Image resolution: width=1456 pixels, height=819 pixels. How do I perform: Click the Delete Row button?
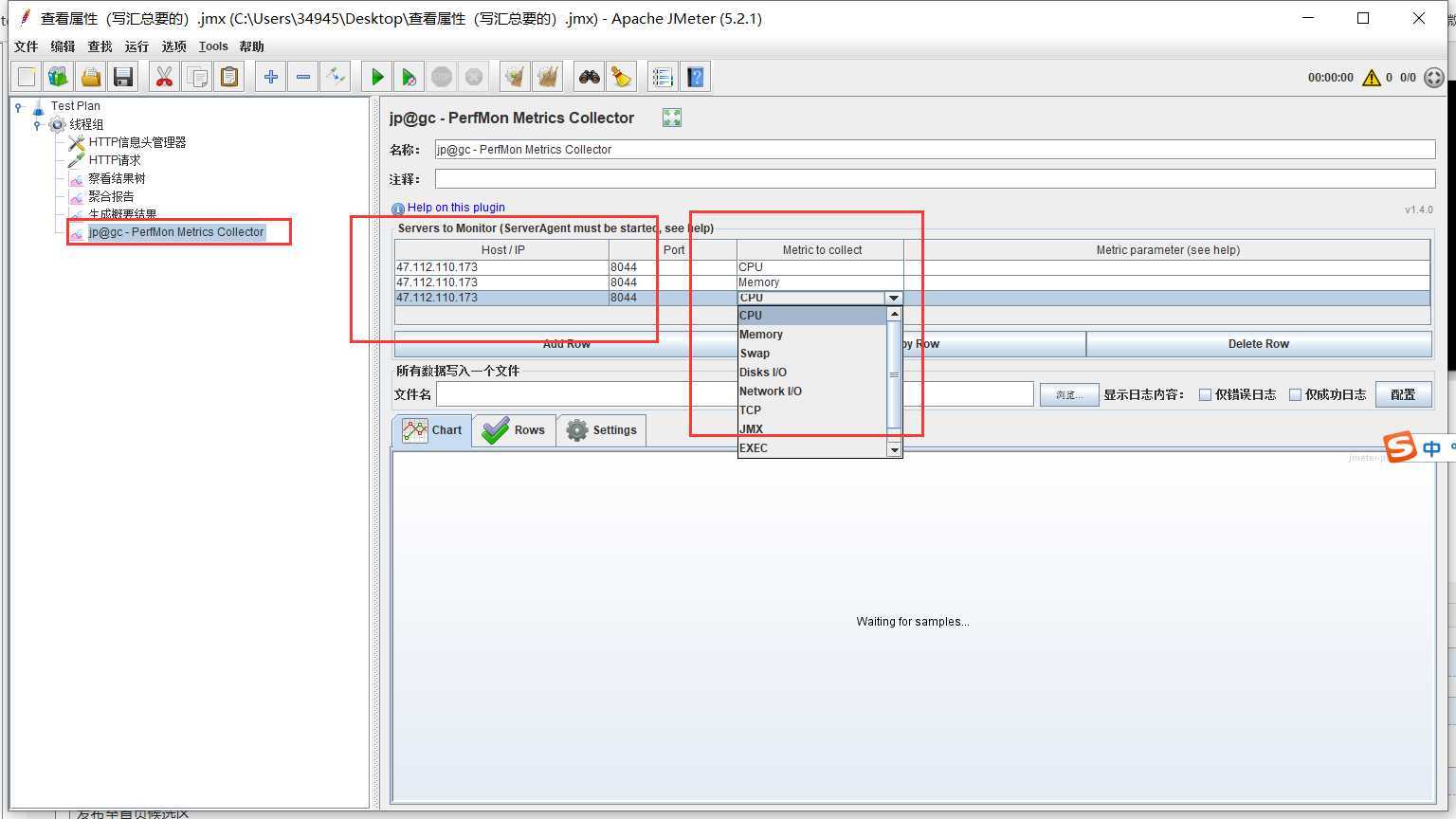pos(1259,344)
